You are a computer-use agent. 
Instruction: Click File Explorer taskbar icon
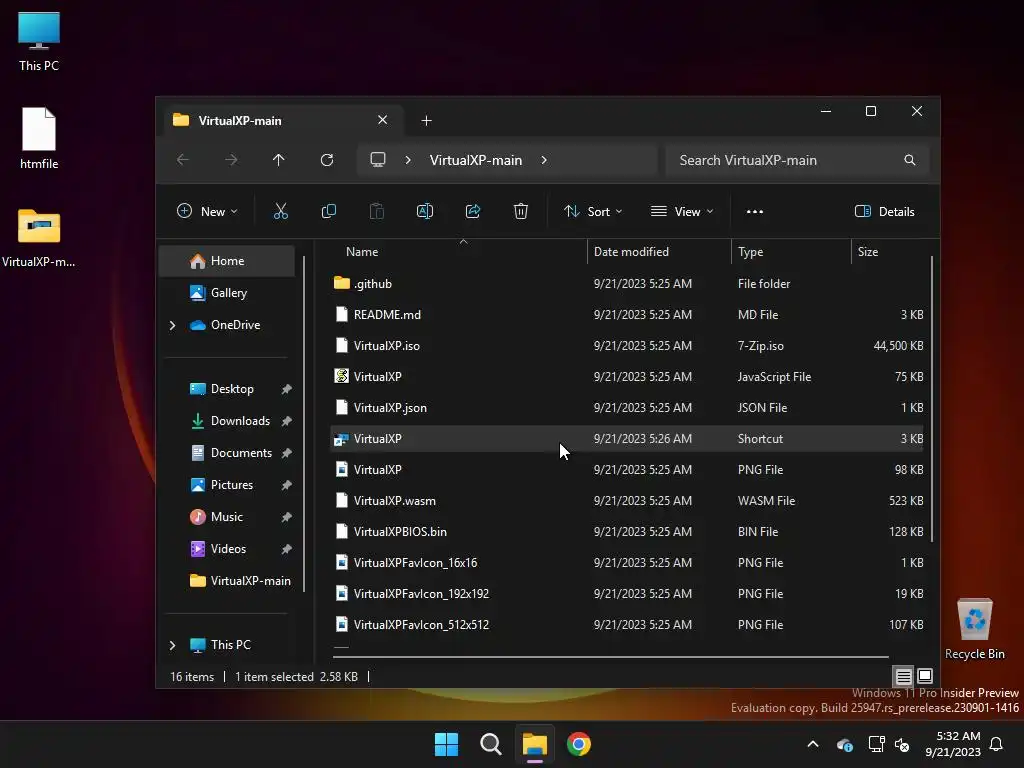click(534, 744)
